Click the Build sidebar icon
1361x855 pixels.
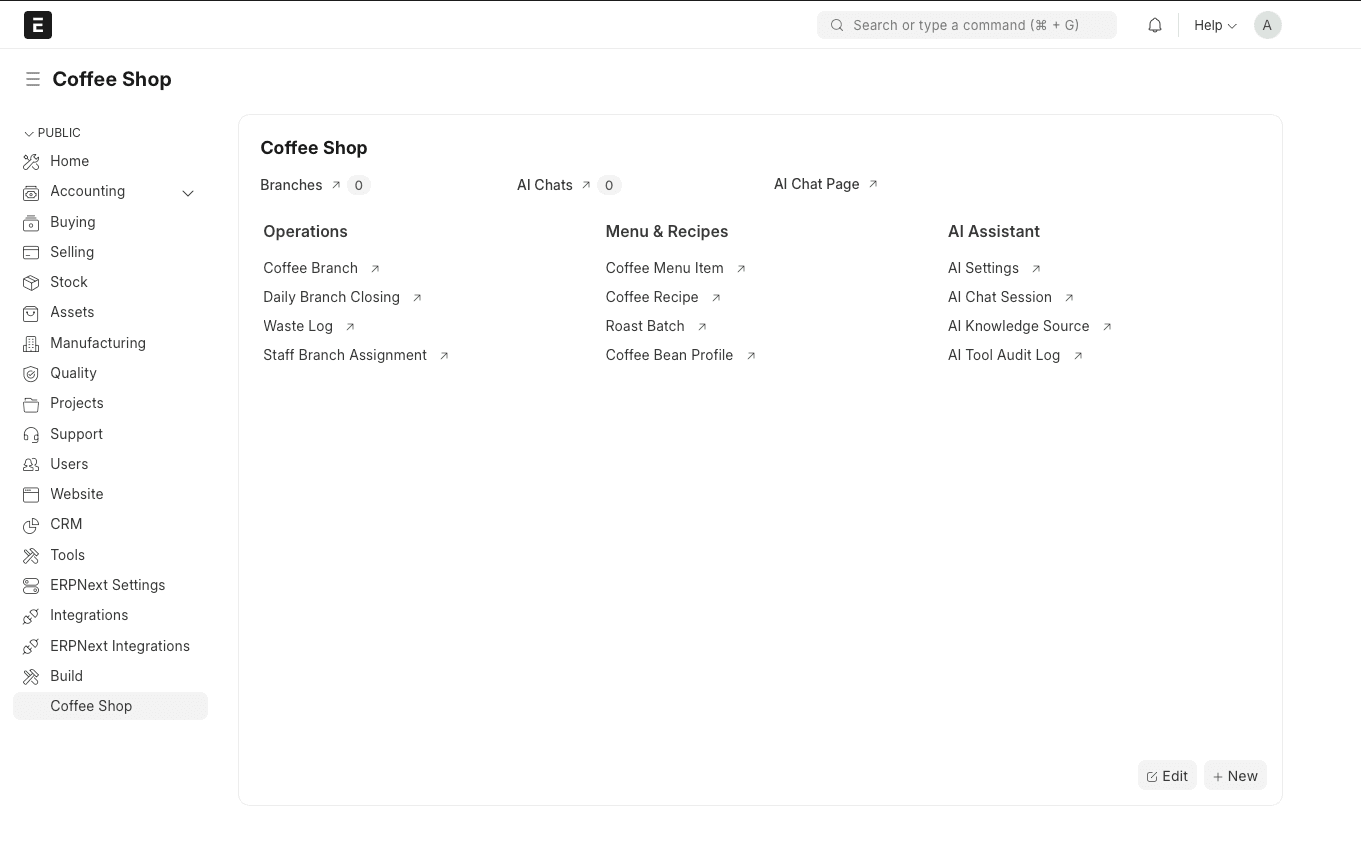[x=31, y=676]
